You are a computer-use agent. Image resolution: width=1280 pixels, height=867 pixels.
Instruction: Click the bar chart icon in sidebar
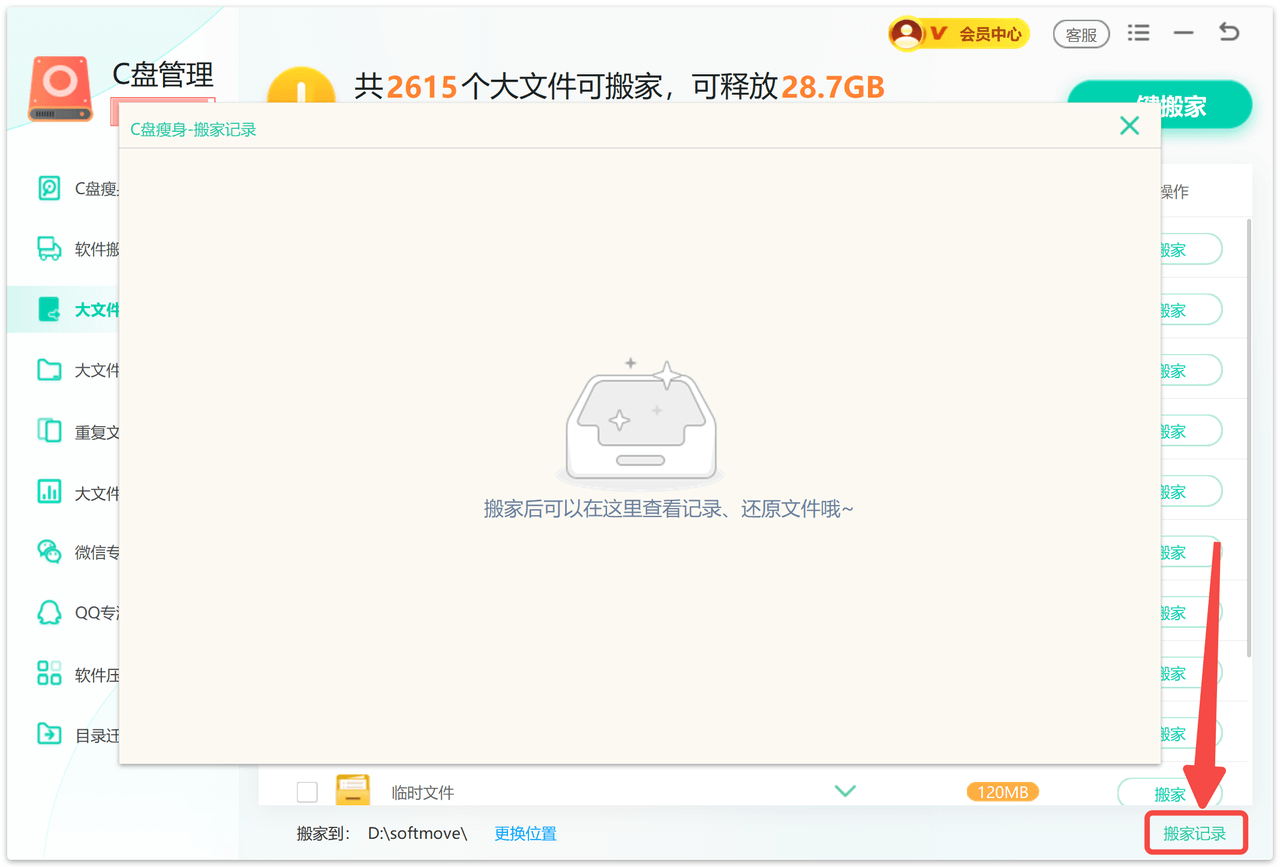[49, 492]
